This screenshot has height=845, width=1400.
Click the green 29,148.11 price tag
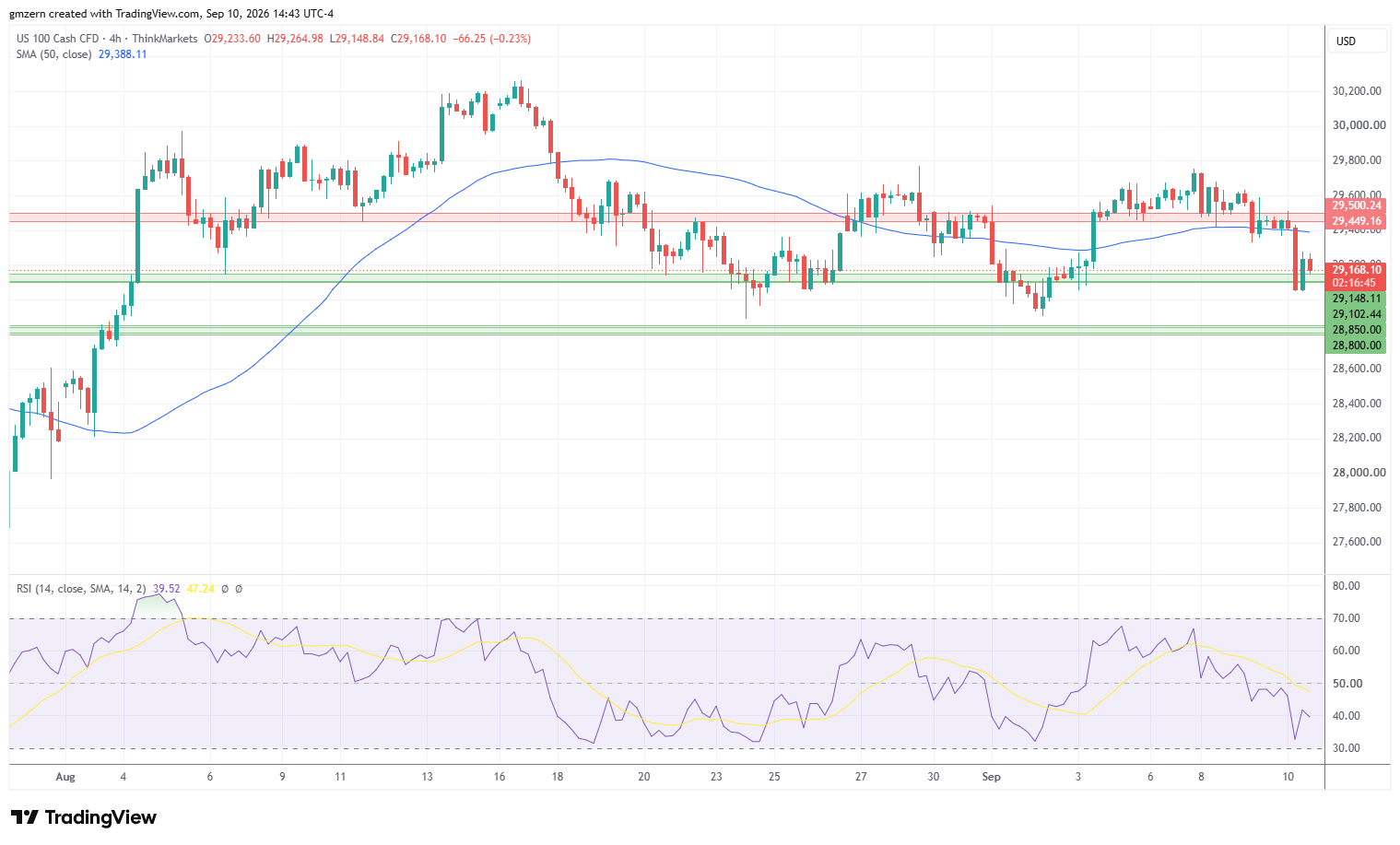point(1357,299)
